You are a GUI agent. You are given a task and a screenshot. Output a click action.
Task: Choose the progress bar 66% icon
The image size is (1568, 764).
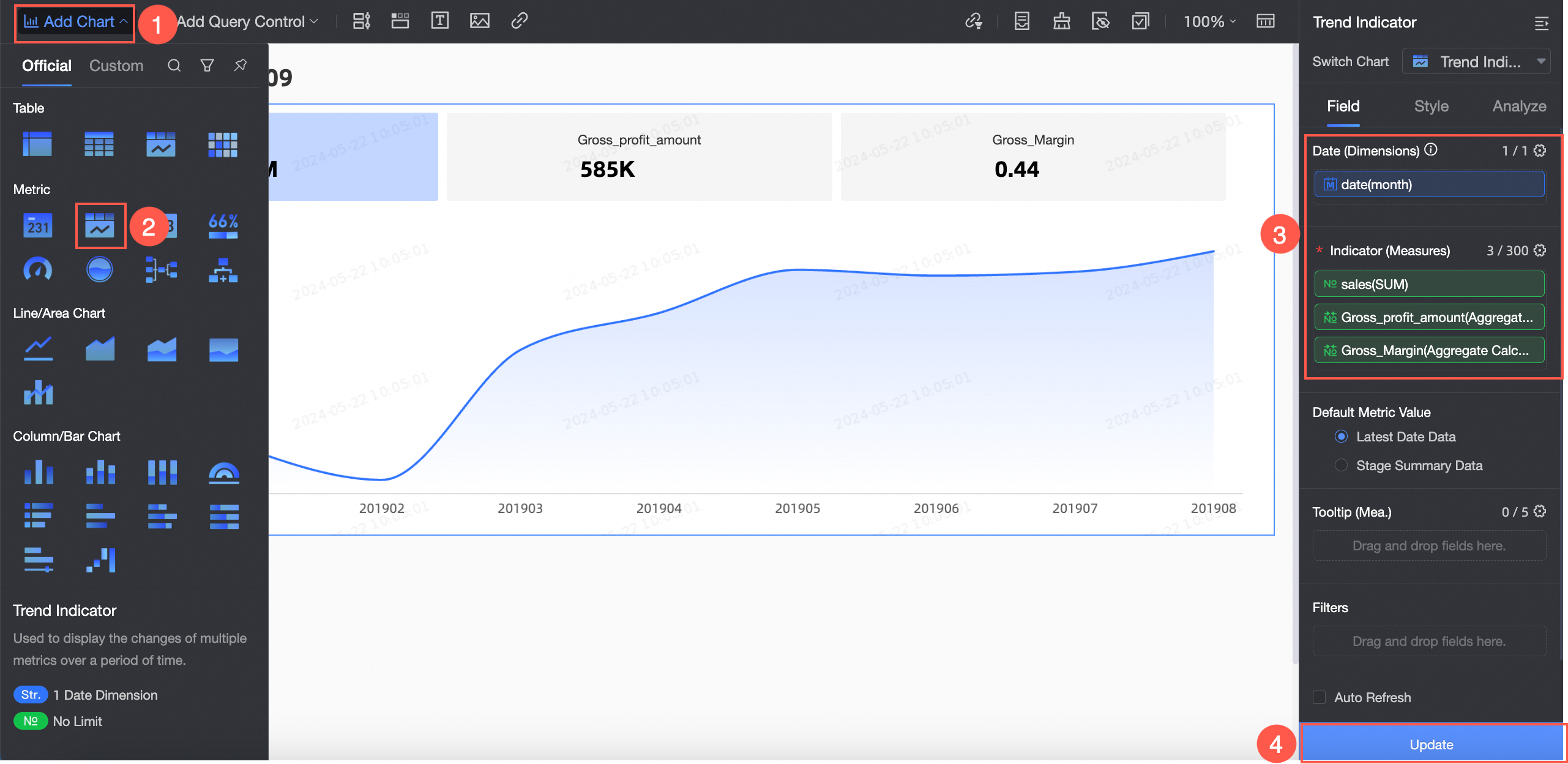[x=223, y=225]
